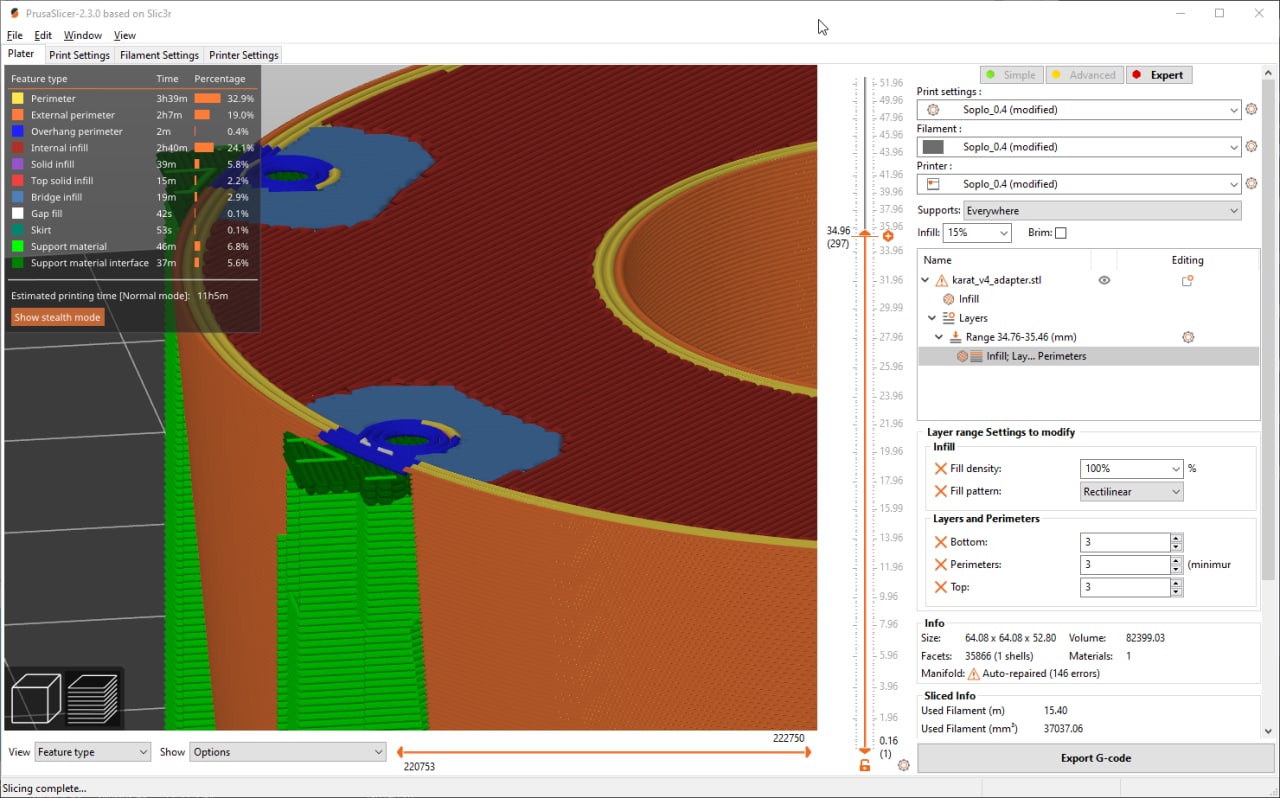Add color change plus icon on layer slider

888,236
